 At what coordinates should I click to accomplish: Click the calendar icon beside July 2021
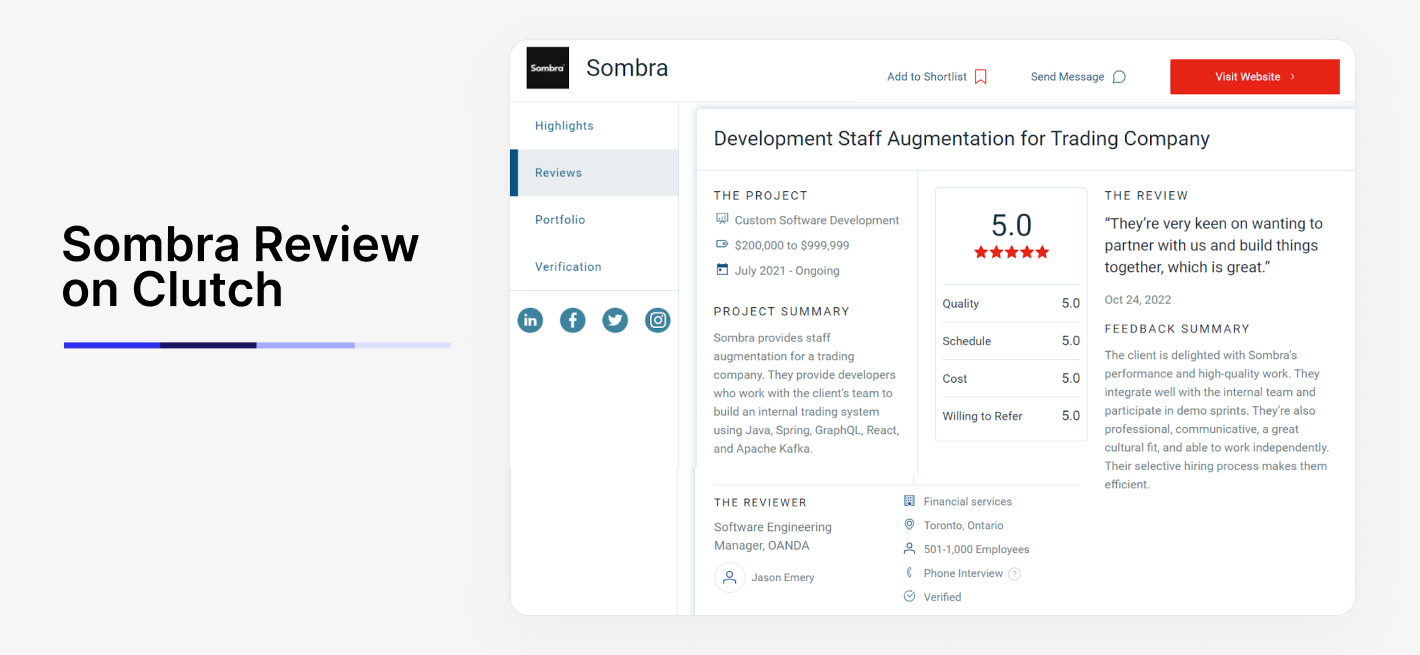pyautogui.click(x=722, y=269)
